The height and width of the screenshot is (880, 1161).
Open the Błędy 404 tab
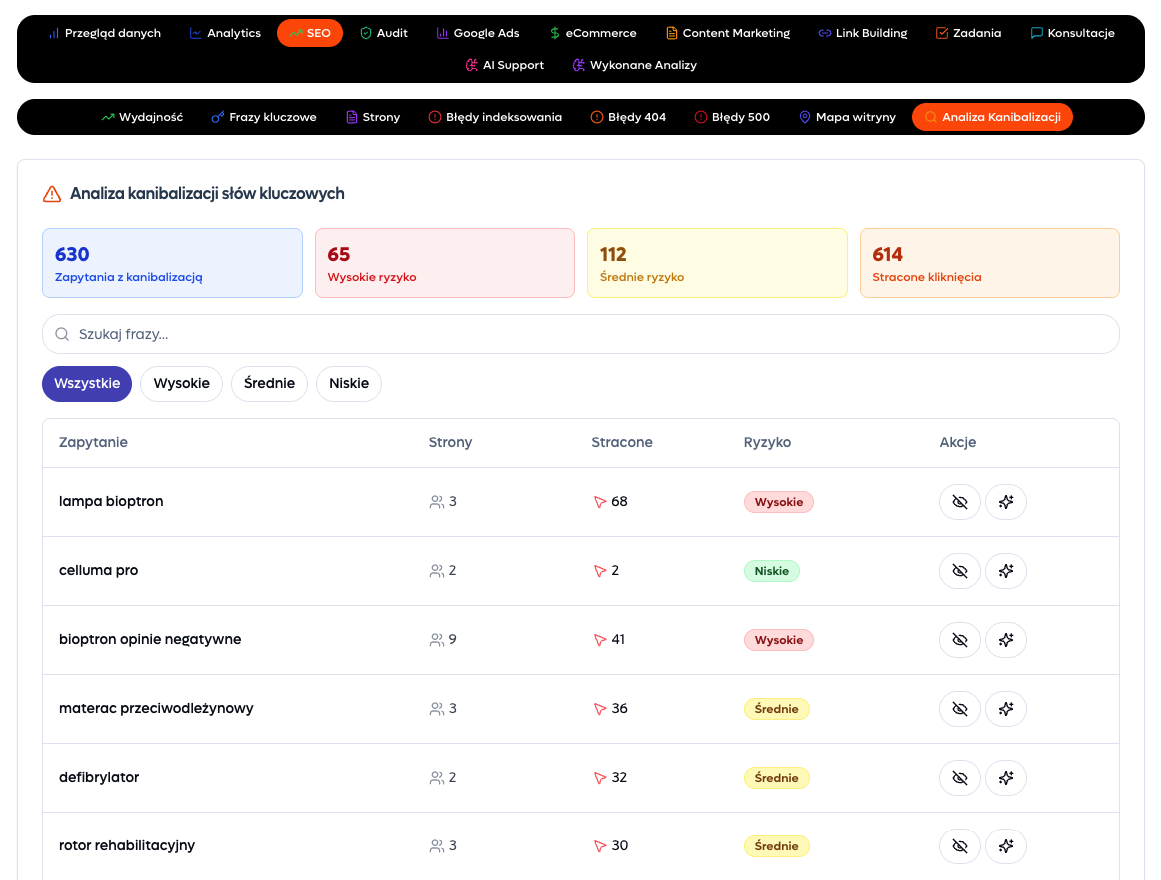628,117
